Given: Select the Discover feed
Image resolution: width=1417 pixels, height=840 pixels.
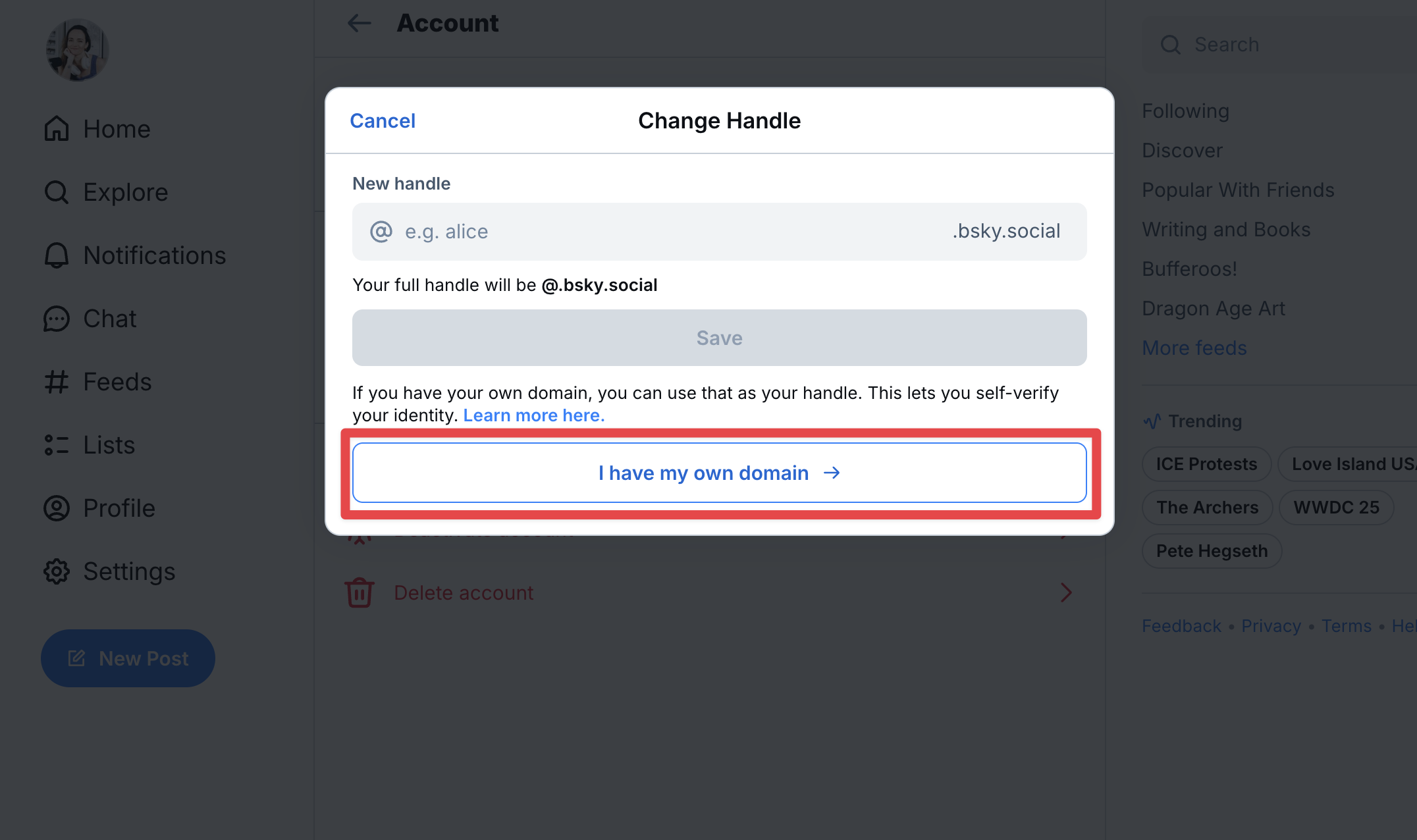Looking at the screenshot, I should (x=1182, y=151).
